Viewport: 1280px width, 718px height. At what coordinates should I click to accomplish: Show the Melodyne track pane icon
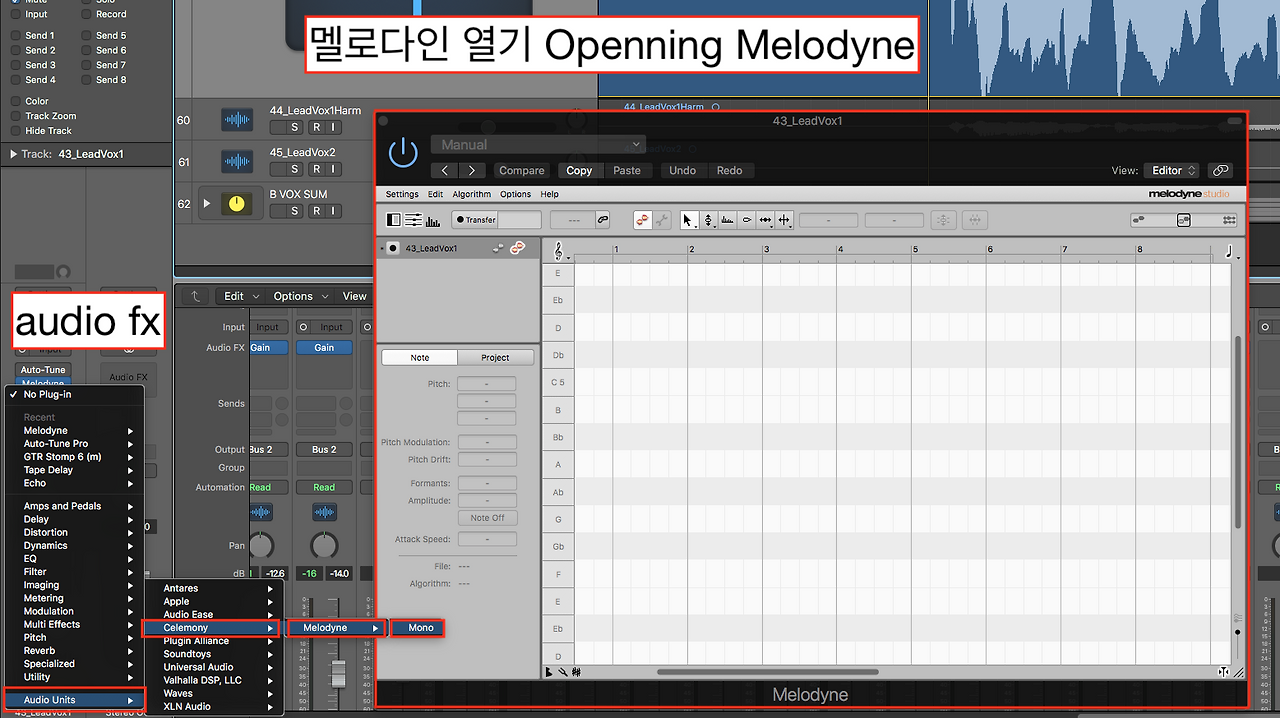393,220
